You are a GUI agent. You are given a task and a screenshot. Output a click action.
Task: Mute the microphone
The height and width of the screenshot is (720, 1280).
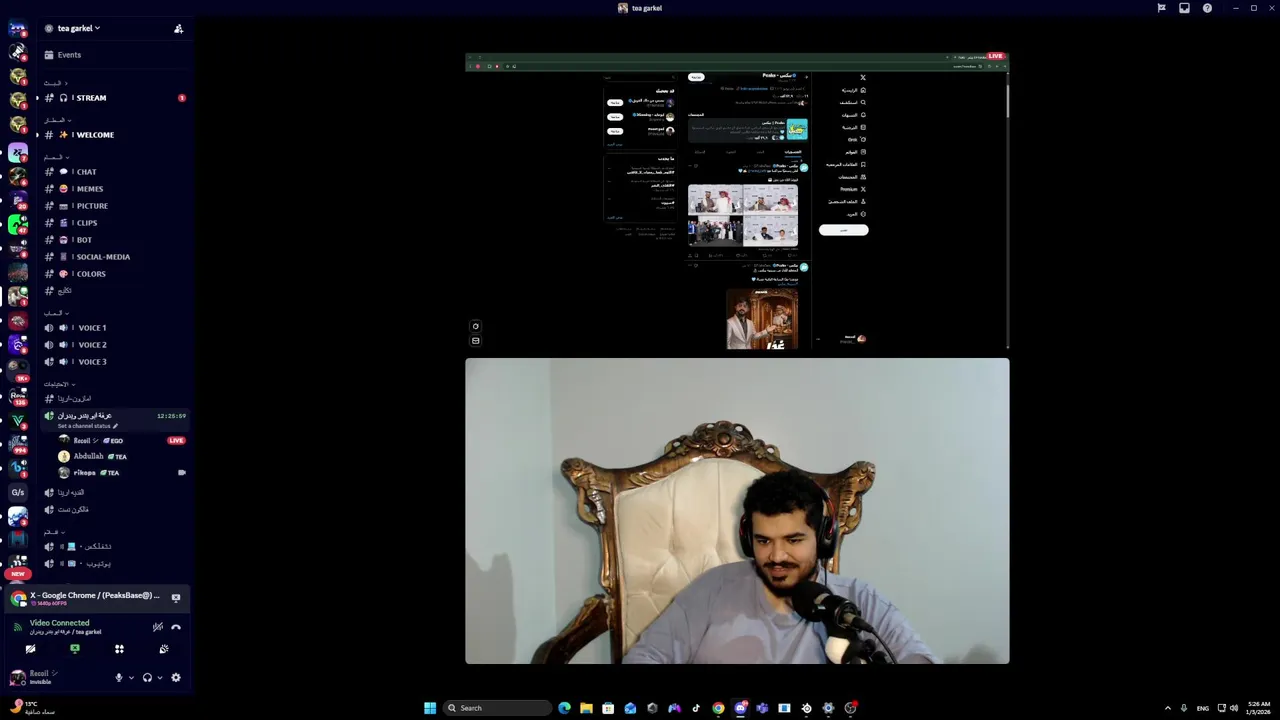pos(118,678)
